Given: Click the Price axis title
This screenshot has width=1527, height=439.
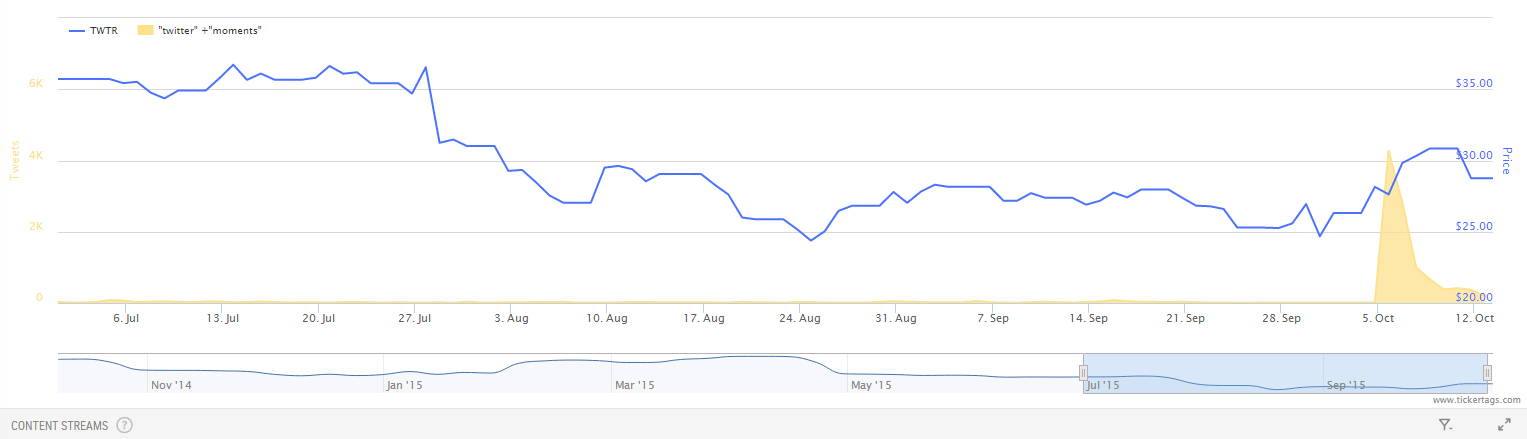Looking at the screenshot, I should tap(1507, 161).
